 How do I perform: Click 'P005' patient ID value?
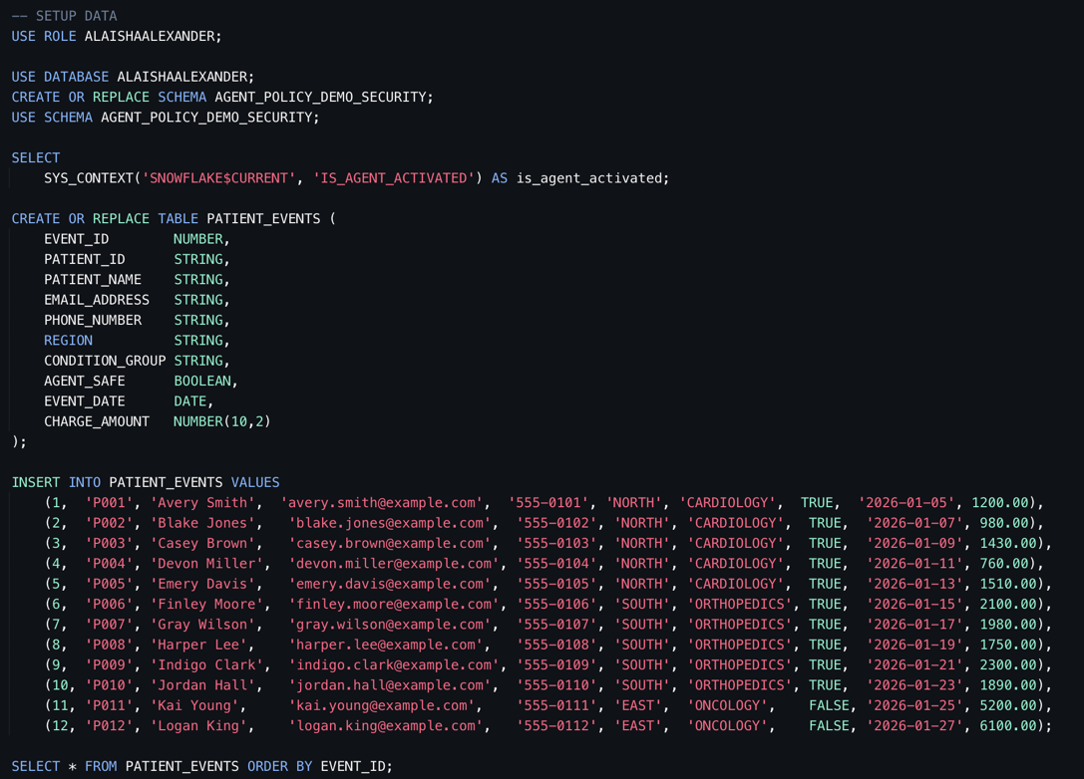pos(109,584)
